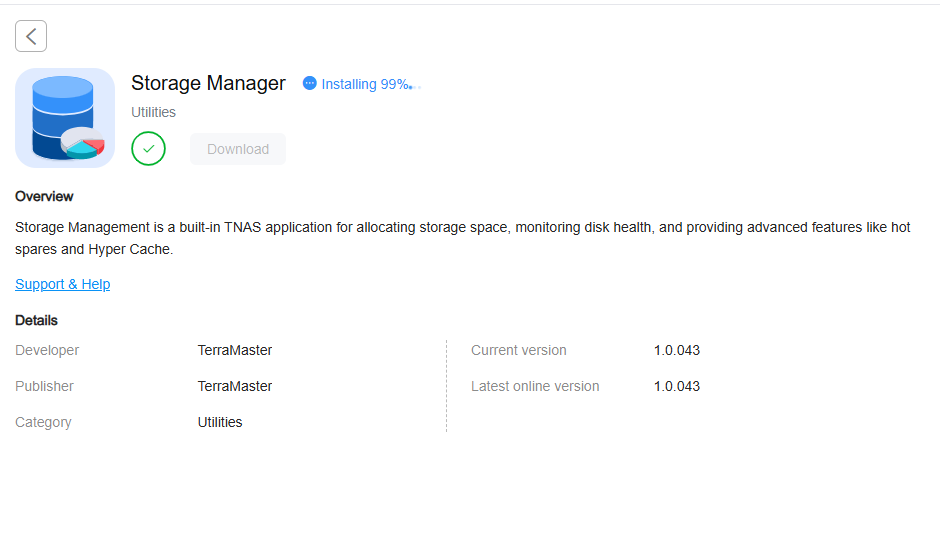940x549 pixels.
Task: Click the Current version label
Action: [519, 350]
